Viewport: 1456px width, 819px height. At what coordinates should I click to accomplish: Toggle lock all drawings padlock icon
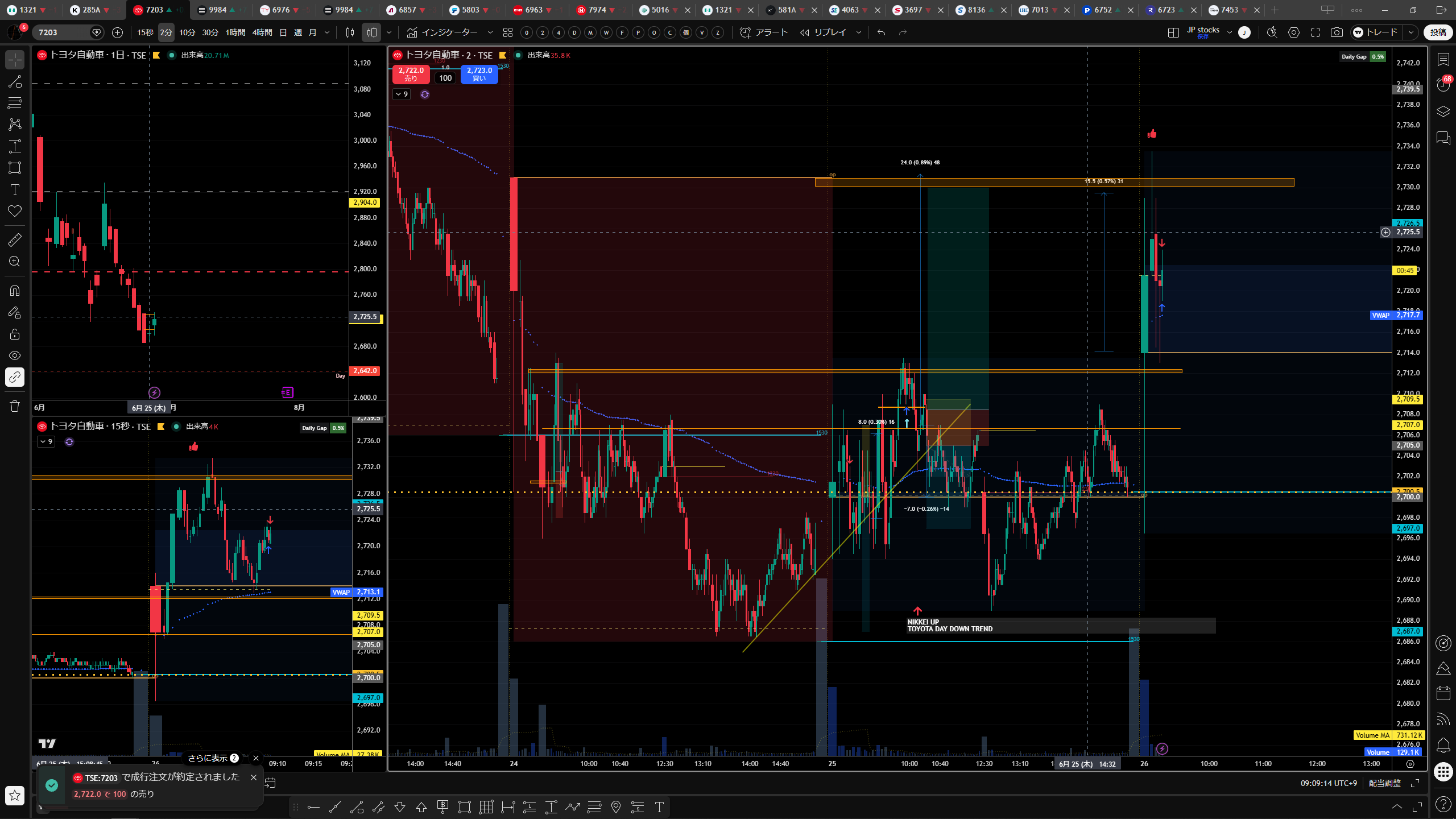(x=15, y=334)
